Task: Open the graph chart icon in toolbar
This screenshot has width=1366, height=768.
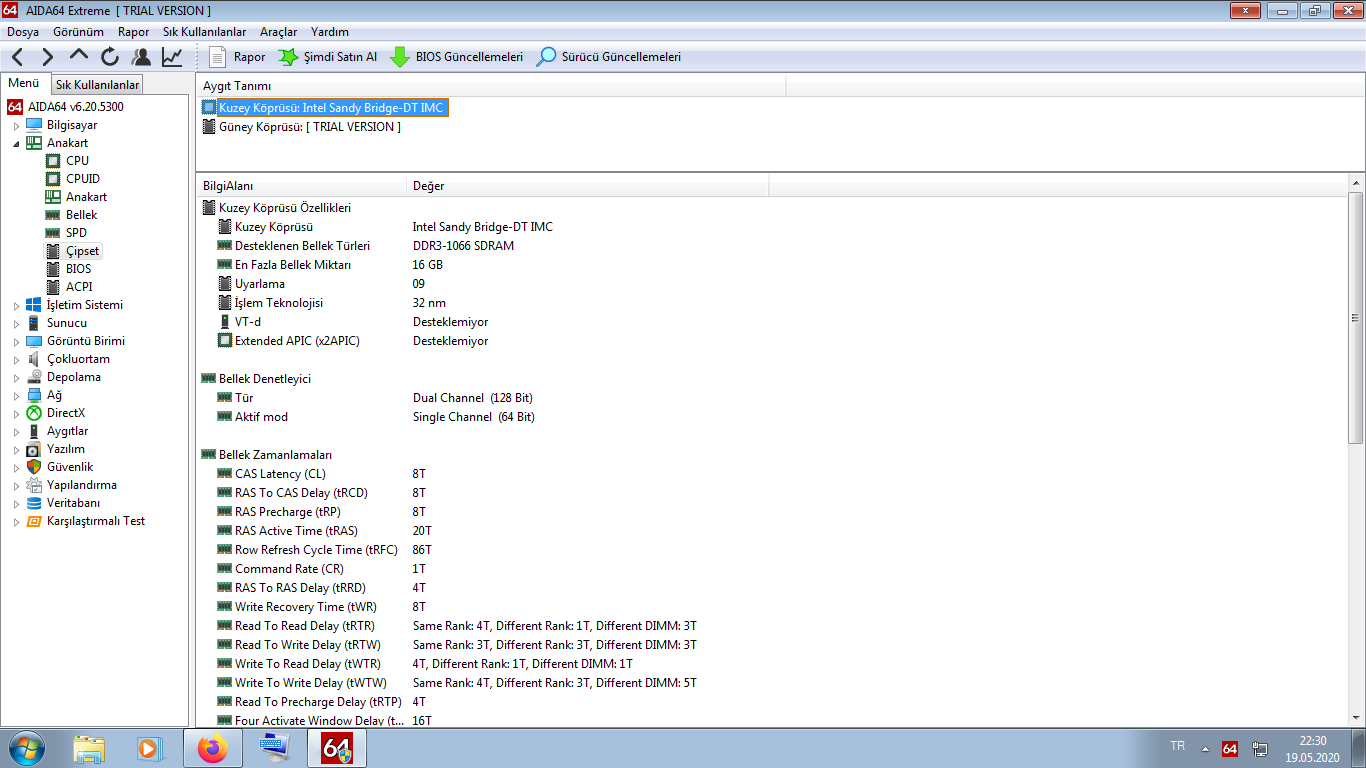Action: click(172, 57)
